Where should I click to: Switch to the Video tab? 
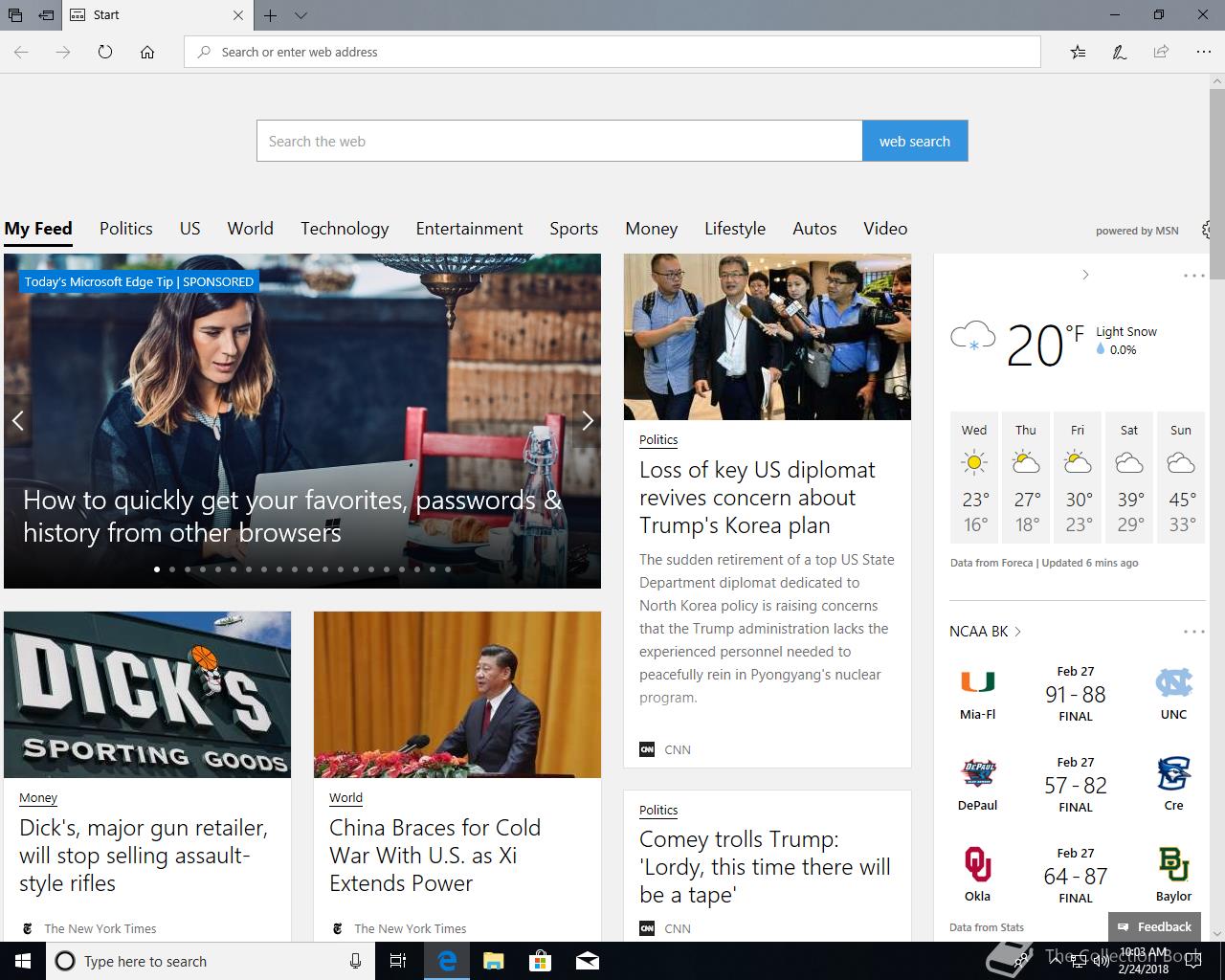click(x=885, y=229)
